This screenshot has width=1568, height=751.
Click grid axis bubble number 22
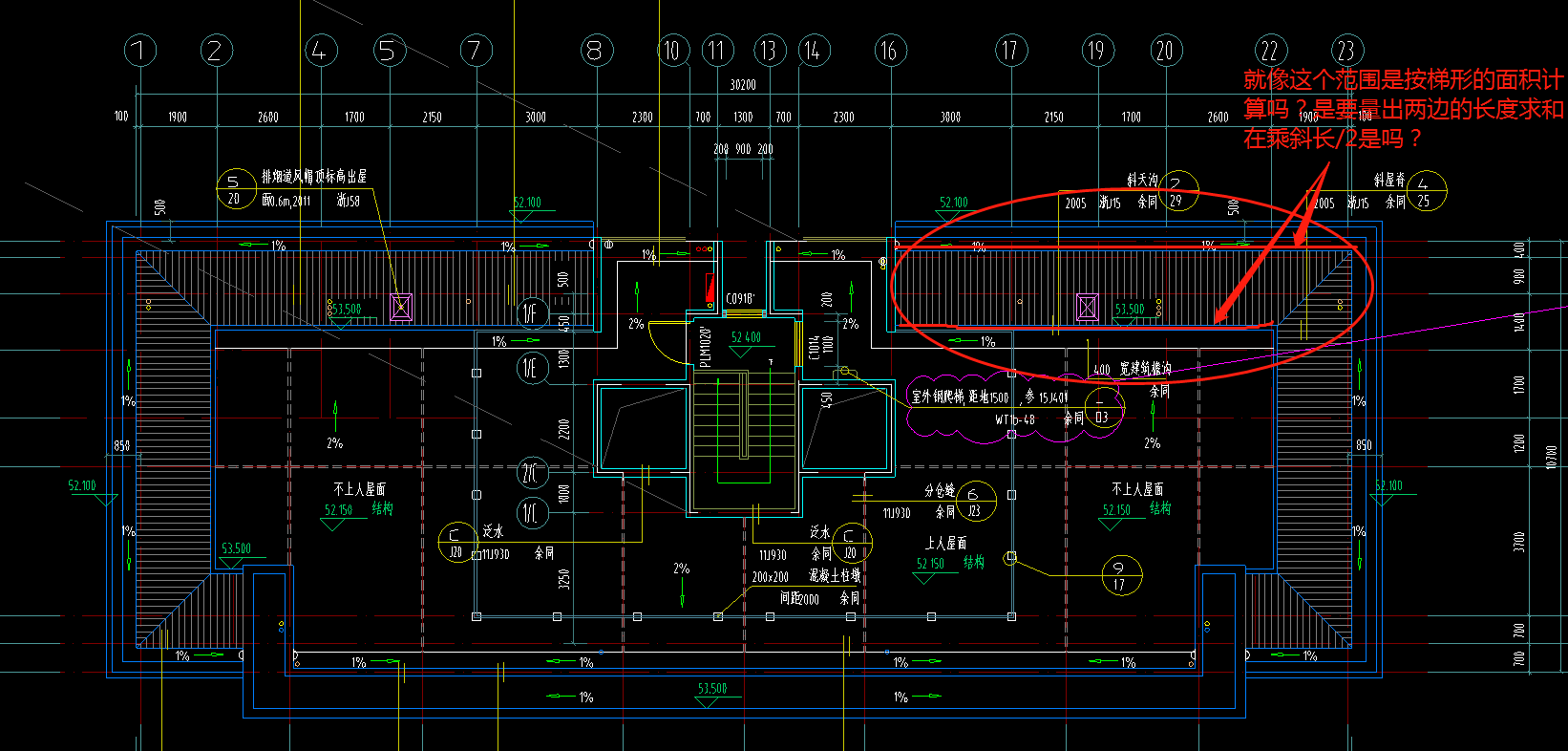[x=1270, y=51]
